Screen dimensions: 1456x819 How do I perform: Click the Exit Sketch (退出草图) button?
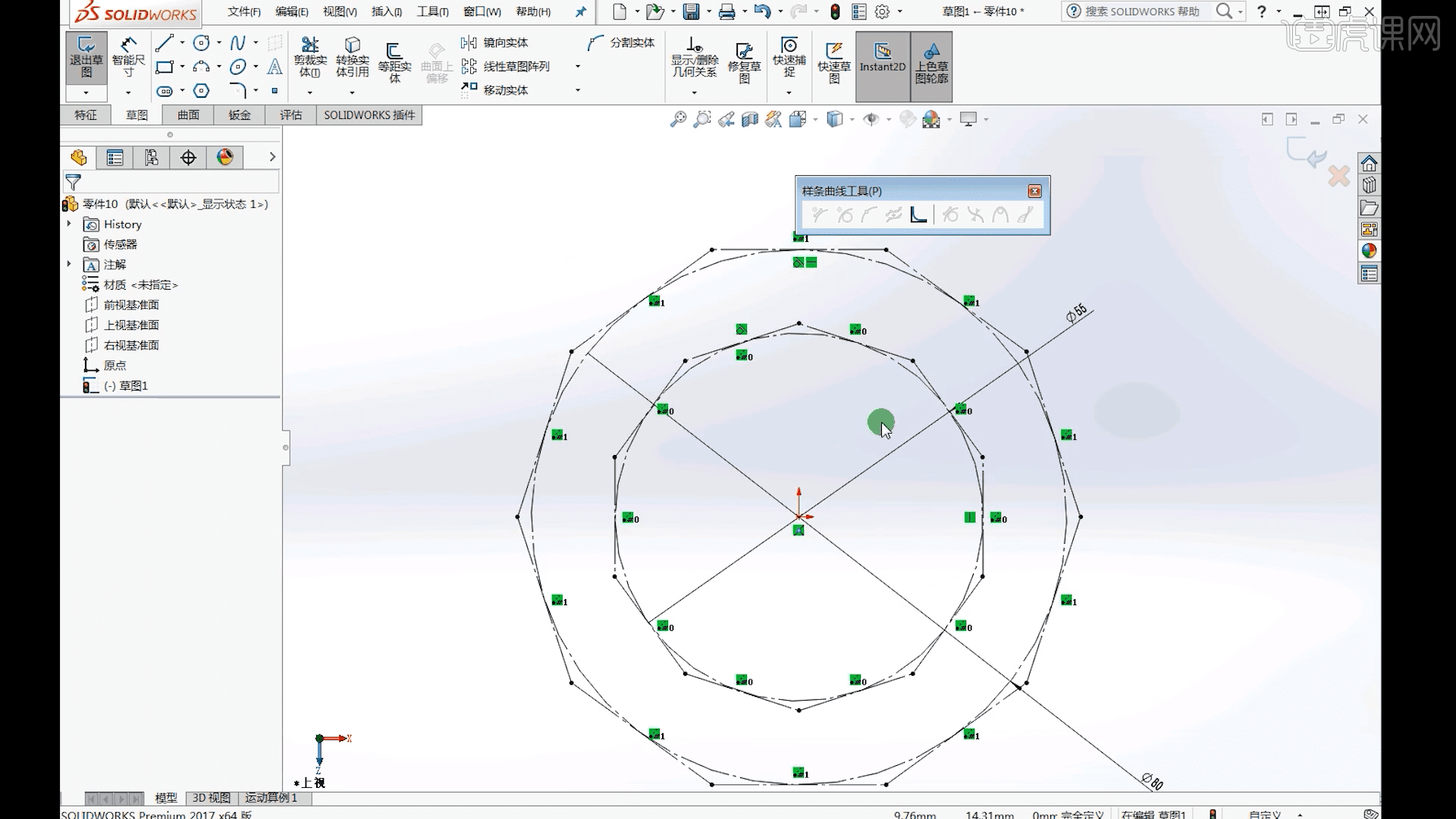point(86,57)
